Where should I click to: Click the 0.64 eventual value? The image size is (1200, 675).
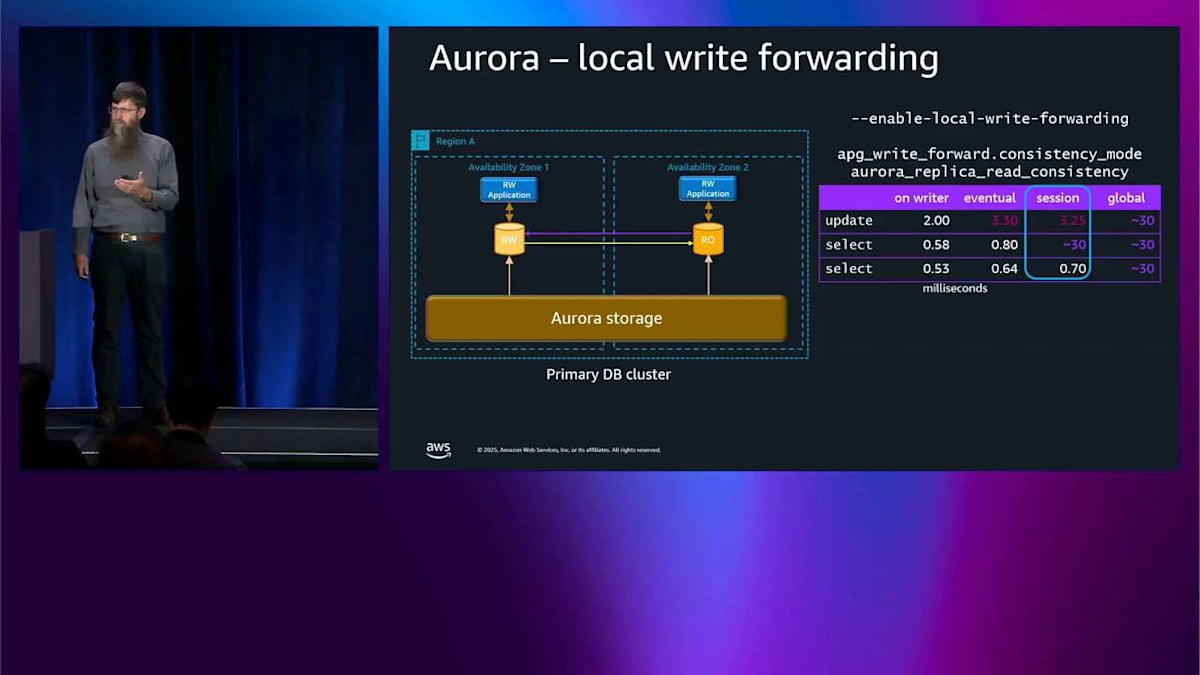pos(1003,269)
